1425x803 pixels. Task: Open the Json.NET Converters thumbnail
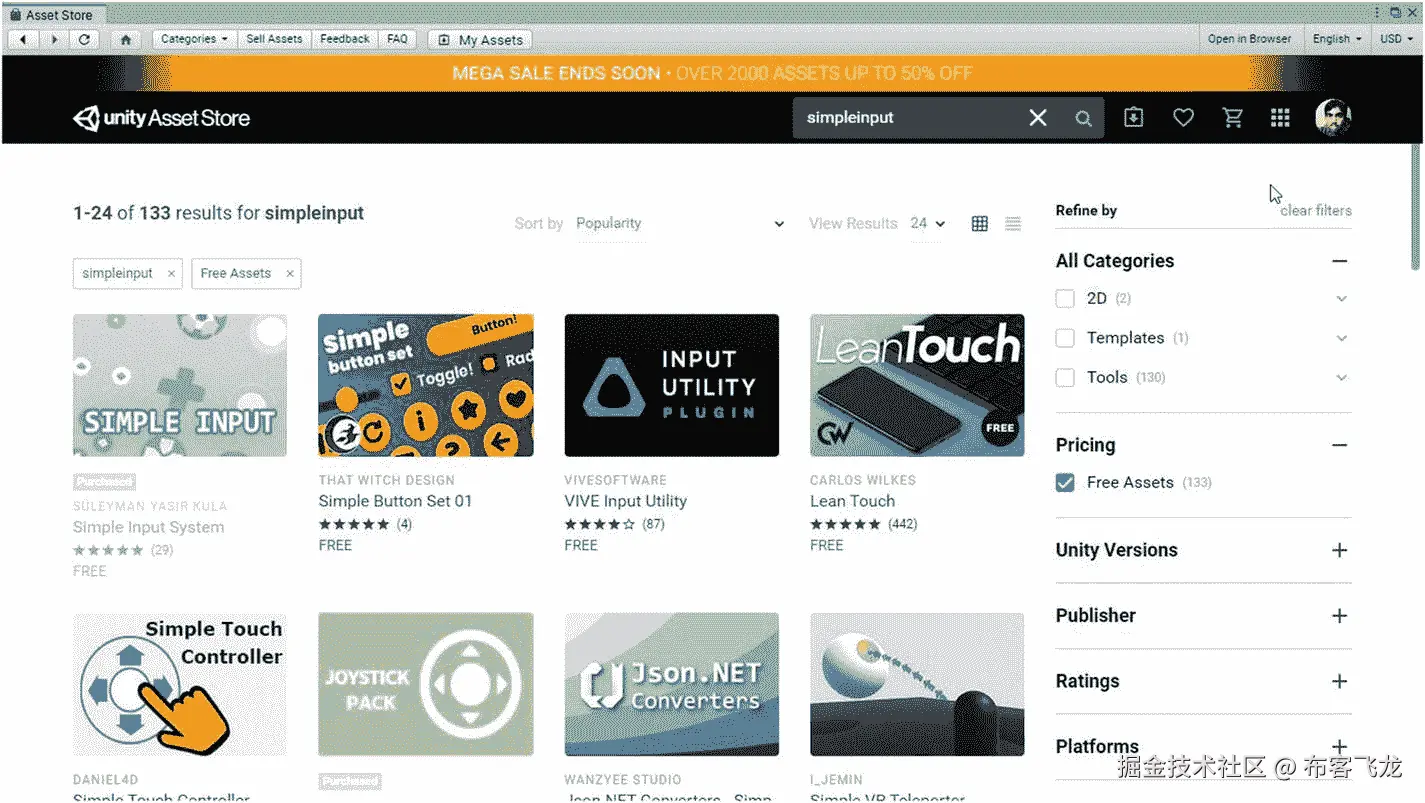(672, 685)
